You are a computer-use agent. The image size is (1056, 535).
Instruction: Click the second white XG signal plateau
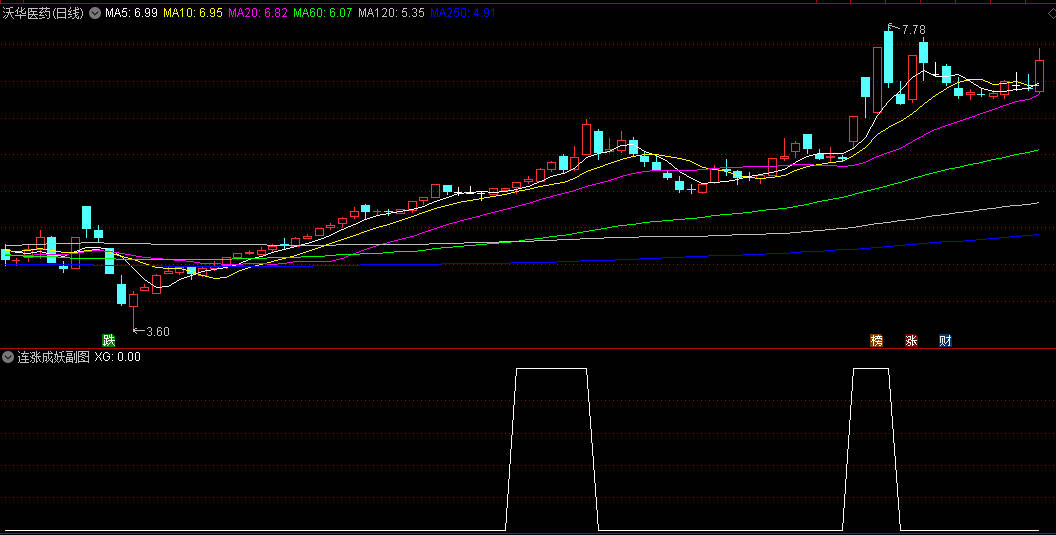[x=870, y=369]
